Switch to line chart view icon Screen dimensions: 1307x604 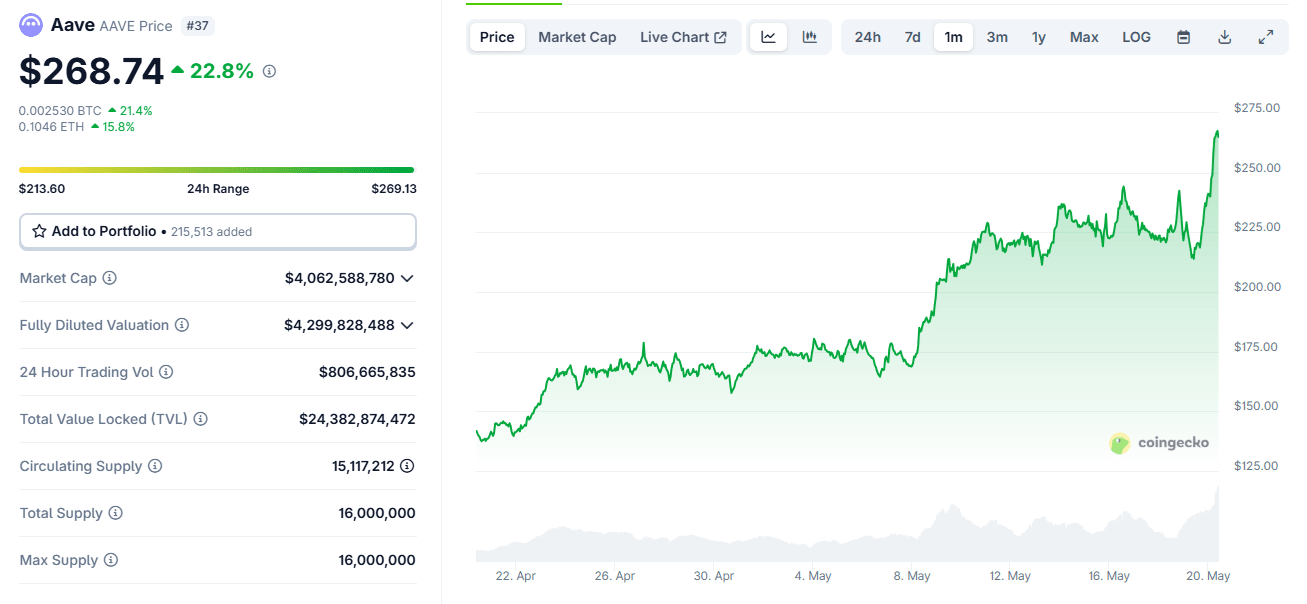tap(768, 37)
